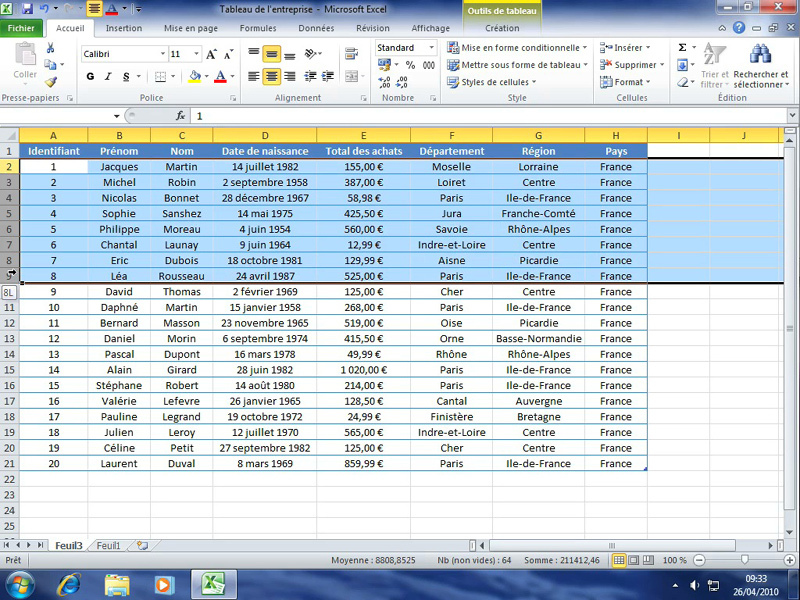Screen dimensions: 800x600
Task: Click the zoom slider in the status bar
Action: pyautogui.click(x=743, y=560)
